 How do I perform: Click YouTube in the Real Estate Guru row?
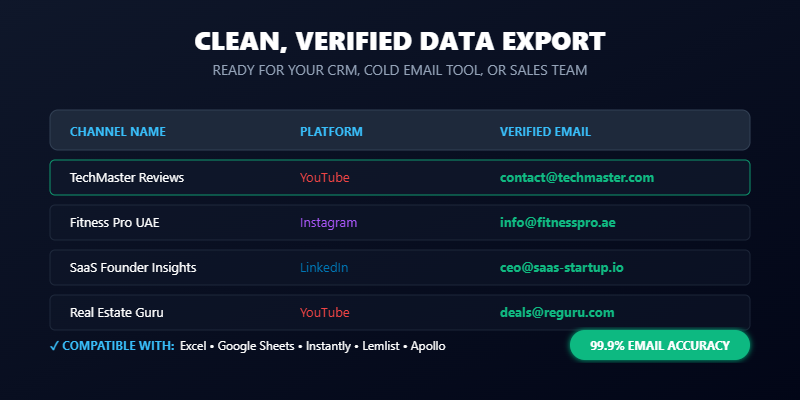[x=324, y=312]
